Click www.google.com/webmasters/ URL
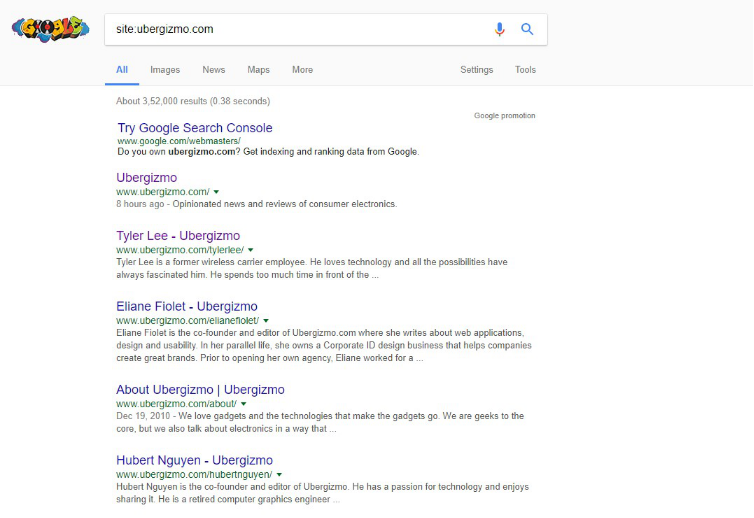The height and width of the screenshot is (518, 754). pos(179,141)
